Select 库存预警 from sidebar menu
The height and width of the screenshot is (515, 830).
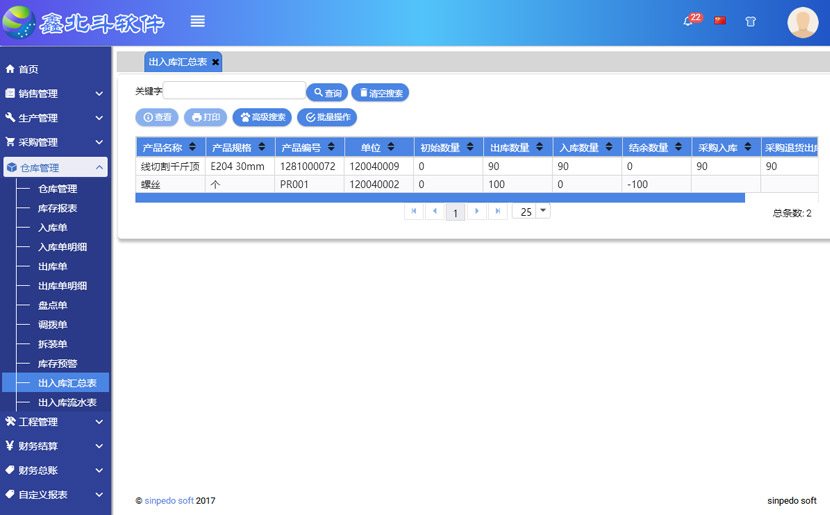pyautogui.click(x=57, y=363)
